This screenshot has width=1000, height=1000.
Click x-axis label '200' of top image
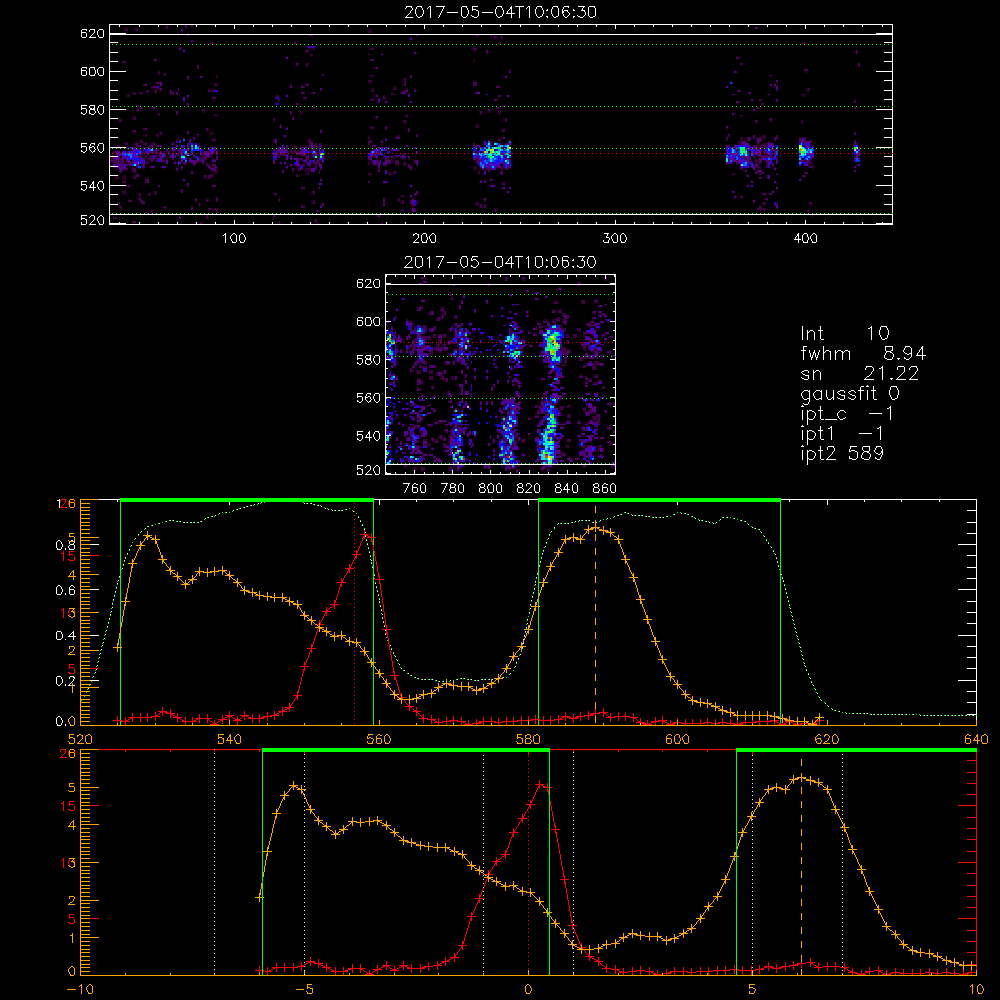424,239
